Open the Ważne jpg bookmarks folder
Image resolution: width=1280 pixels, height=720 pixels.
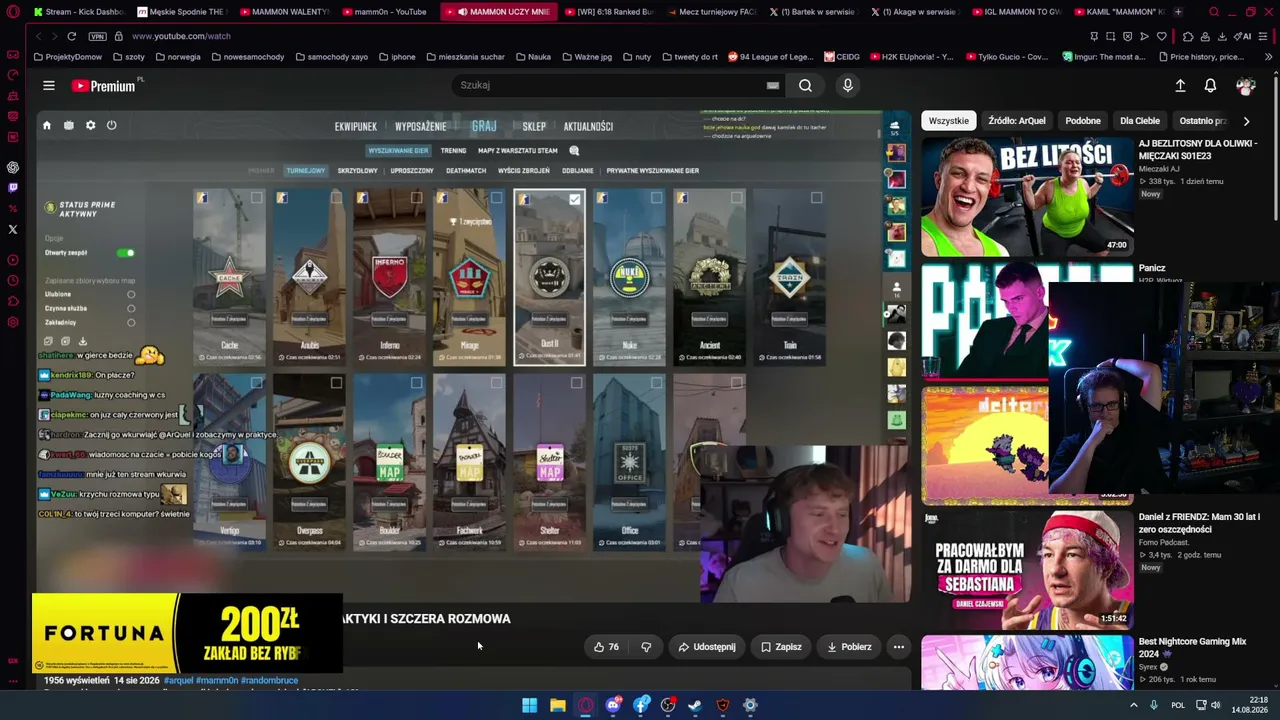(586, 57)
